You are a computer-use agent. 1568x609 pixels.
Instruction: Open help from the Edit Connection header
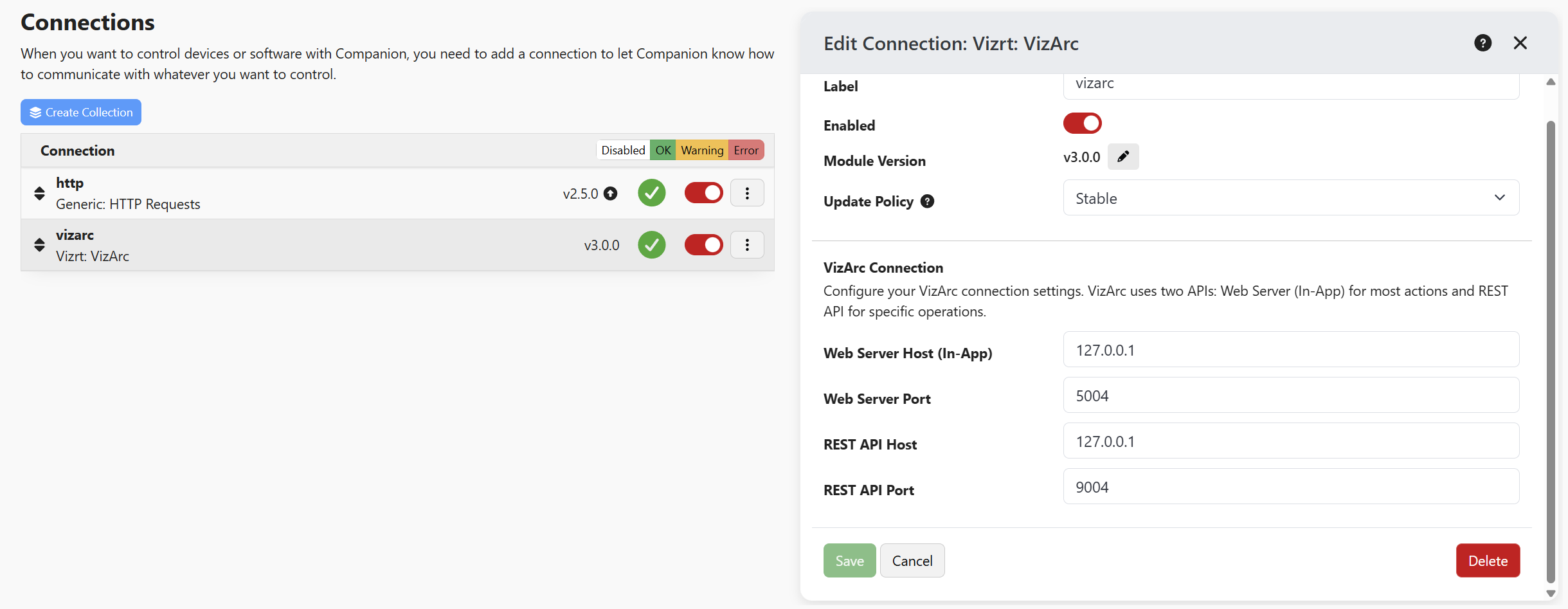coord(1482,43)
